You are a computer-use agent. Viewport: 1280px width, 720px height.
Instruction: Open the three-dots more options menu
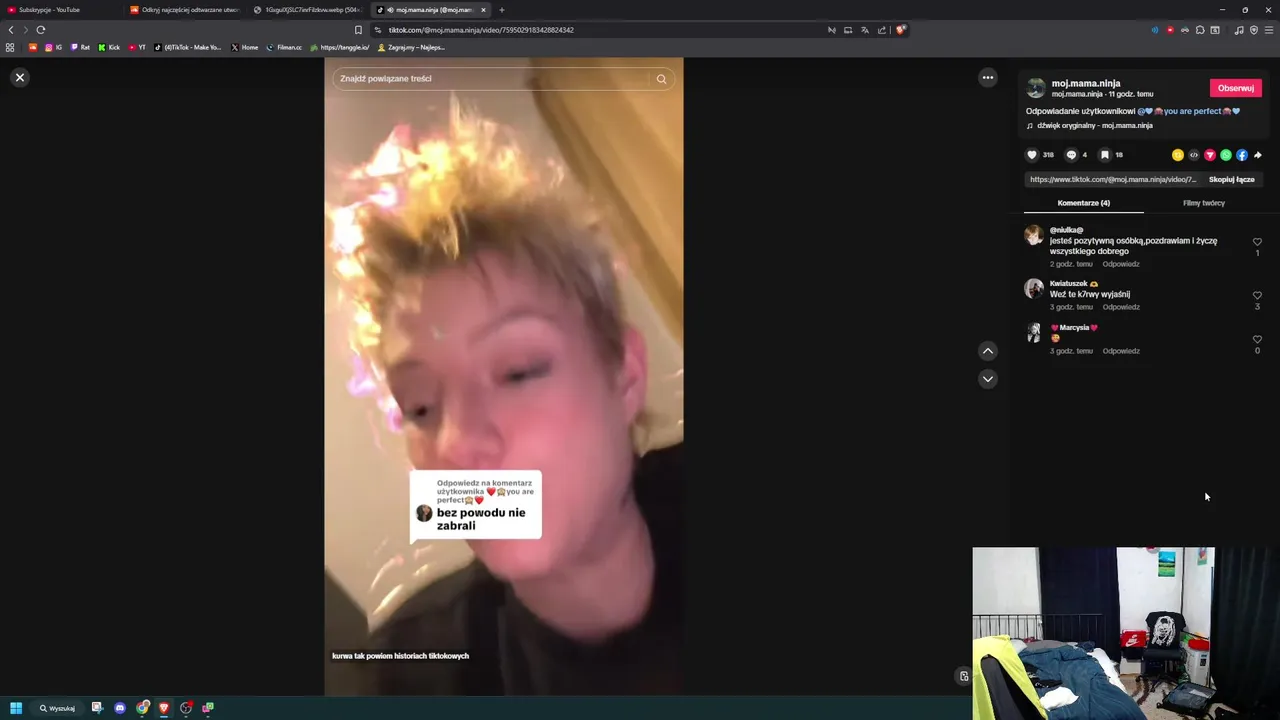coord(988,77)
